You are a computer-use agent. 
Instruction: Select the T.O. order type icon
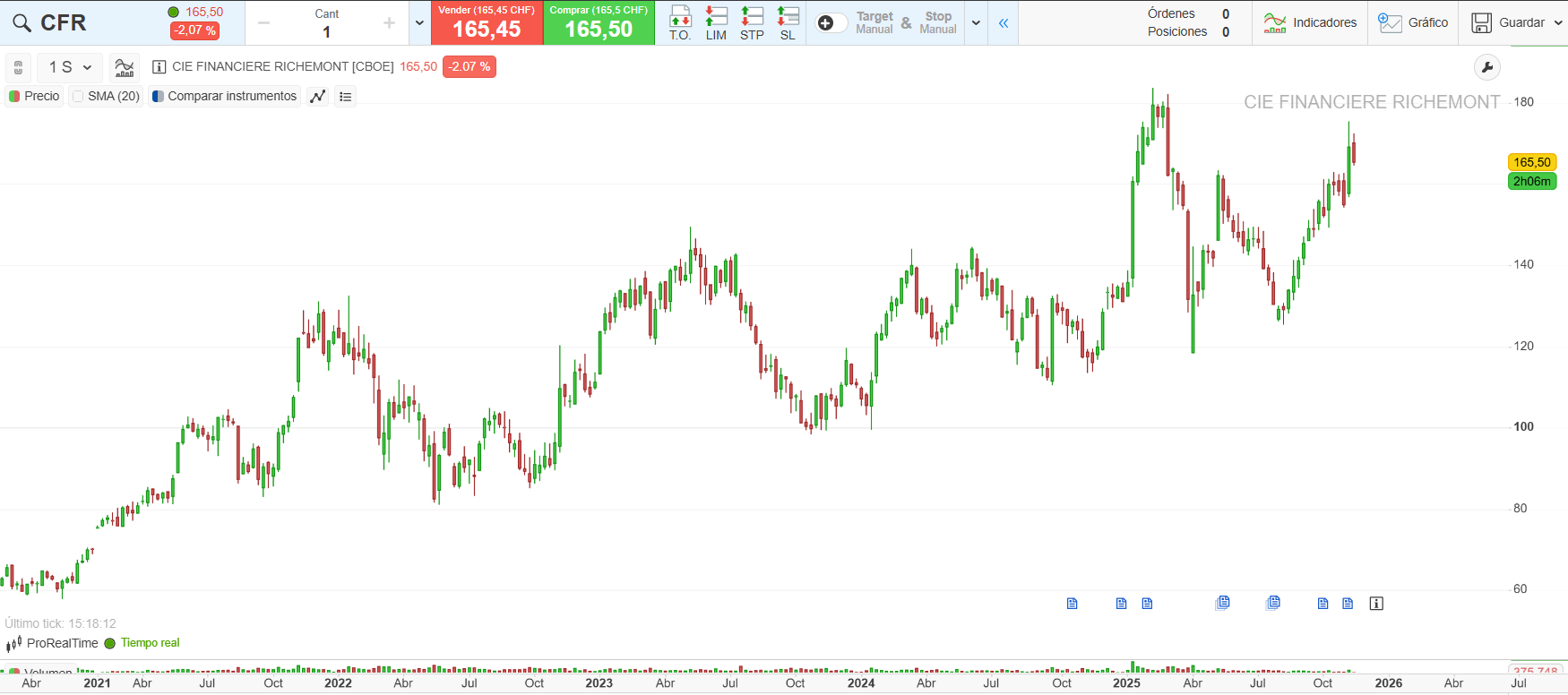tap(680, 22)
